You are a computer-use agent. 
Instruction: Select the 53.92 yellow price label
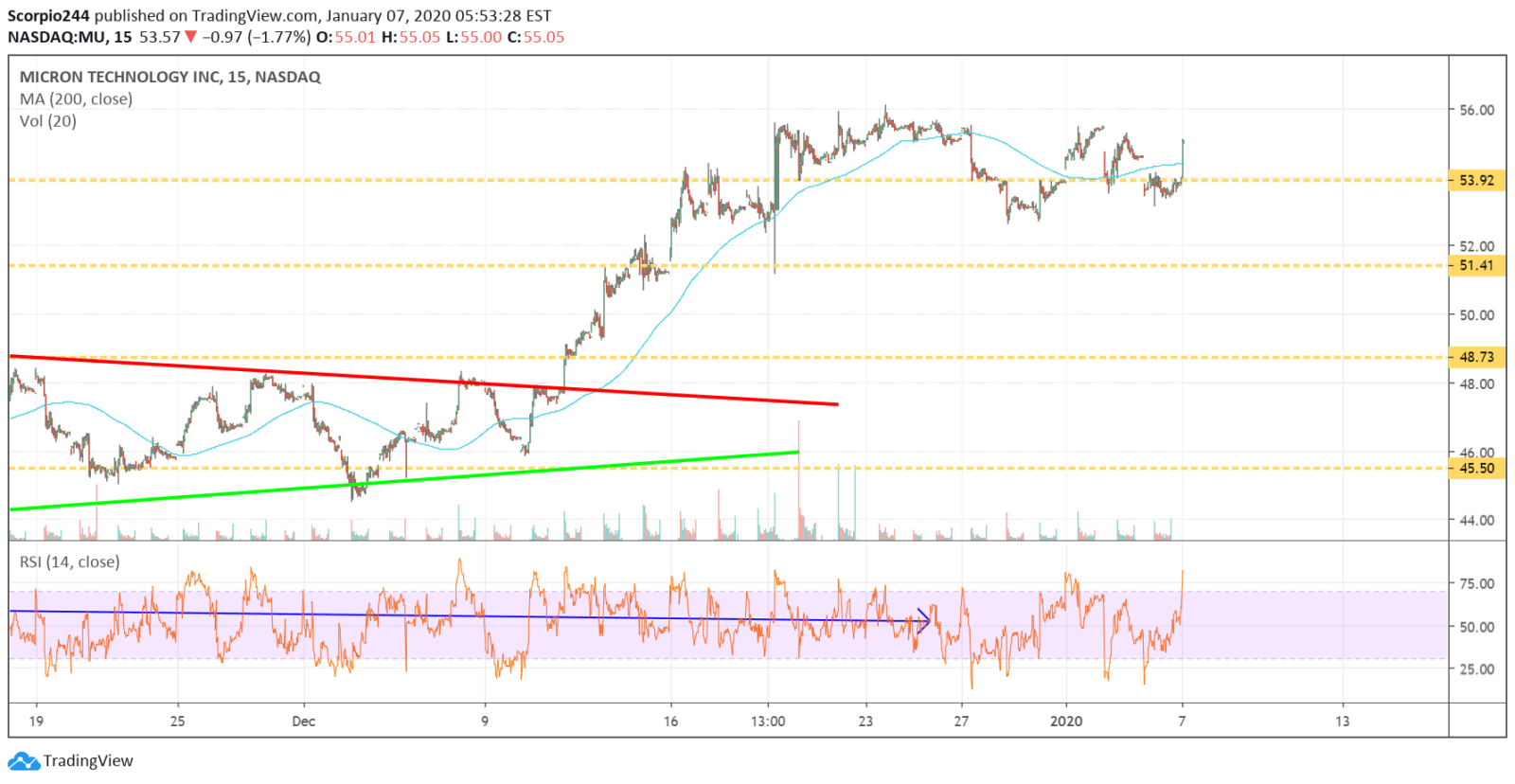[x=1476, y=180]
